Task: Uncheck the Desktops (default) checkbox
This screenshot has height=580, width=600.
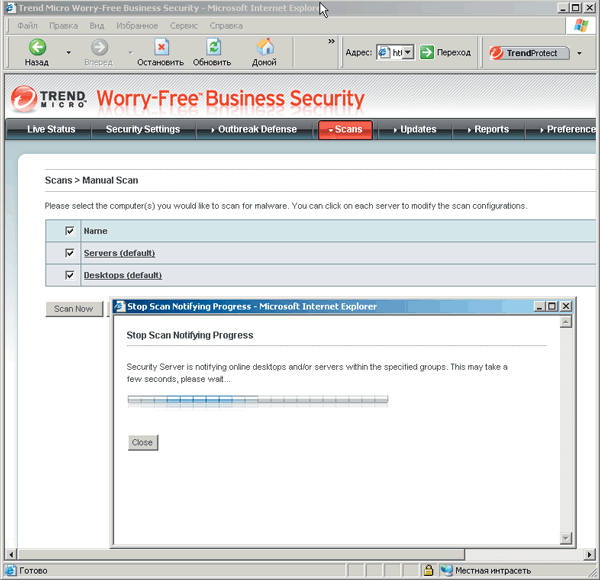Action: point(70,275)
